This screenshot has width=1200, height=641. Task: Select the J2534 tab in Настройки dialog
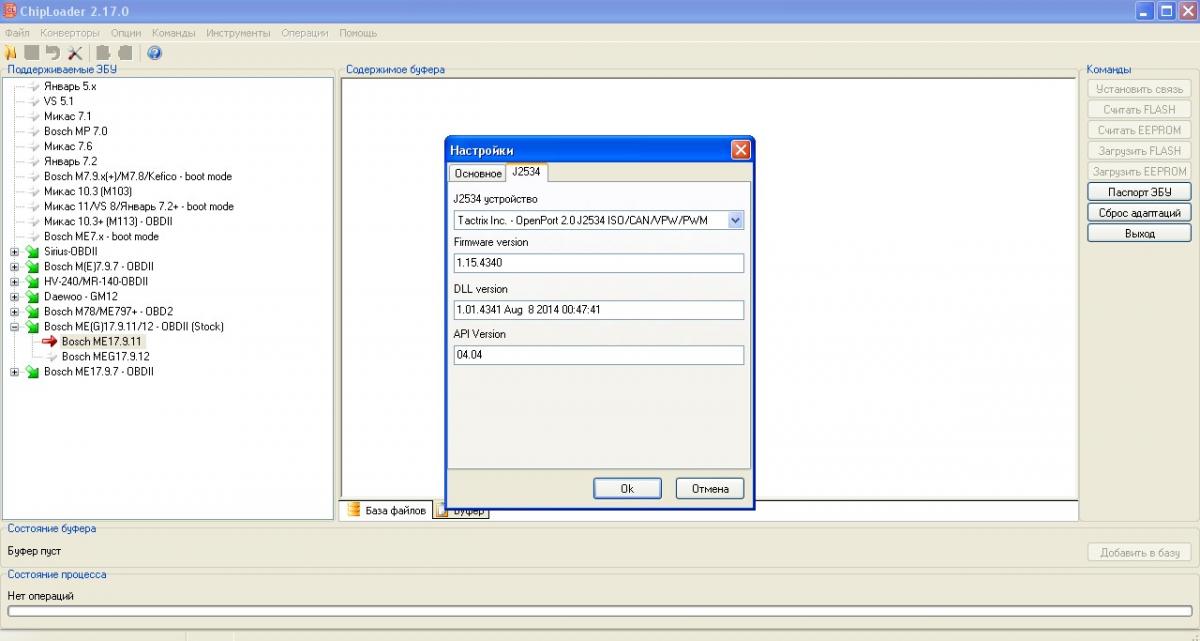[x=526, y=172]
